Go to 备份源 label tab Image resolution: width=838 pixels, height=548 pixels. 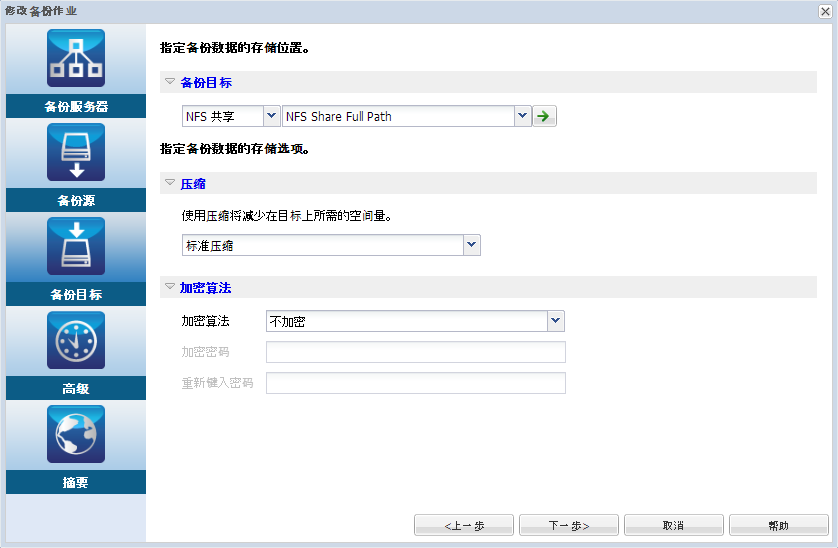(x=76, y=200)
